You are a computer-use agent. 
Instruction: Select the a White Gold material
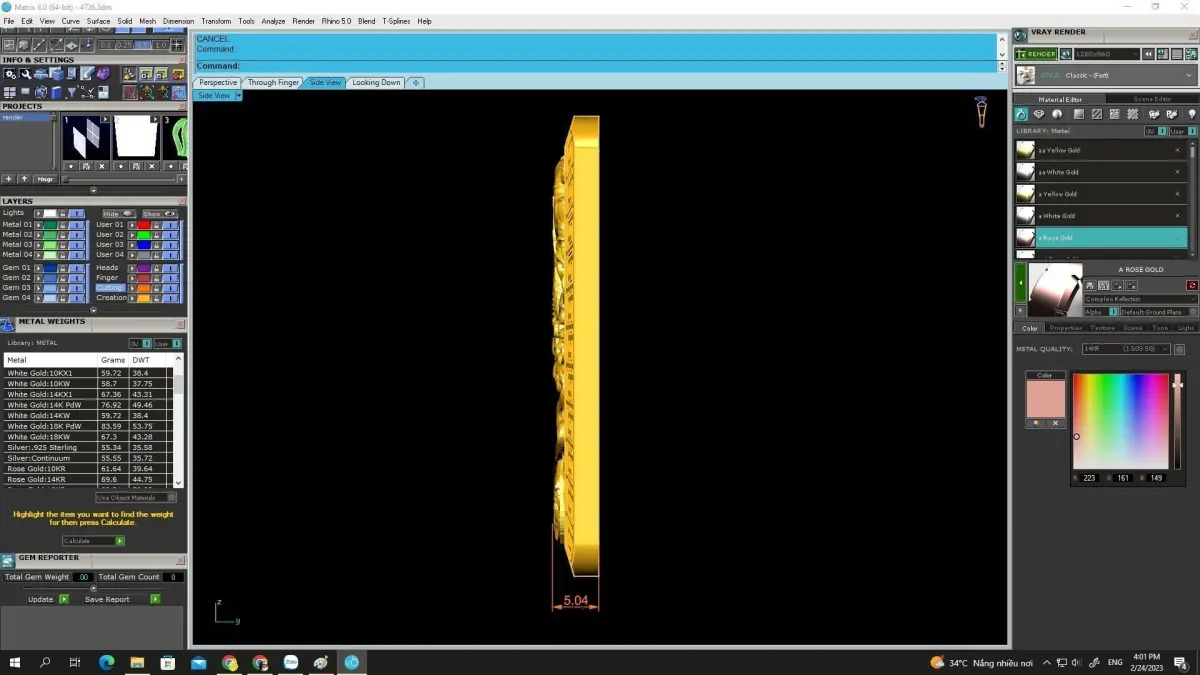coord(1101,216)
